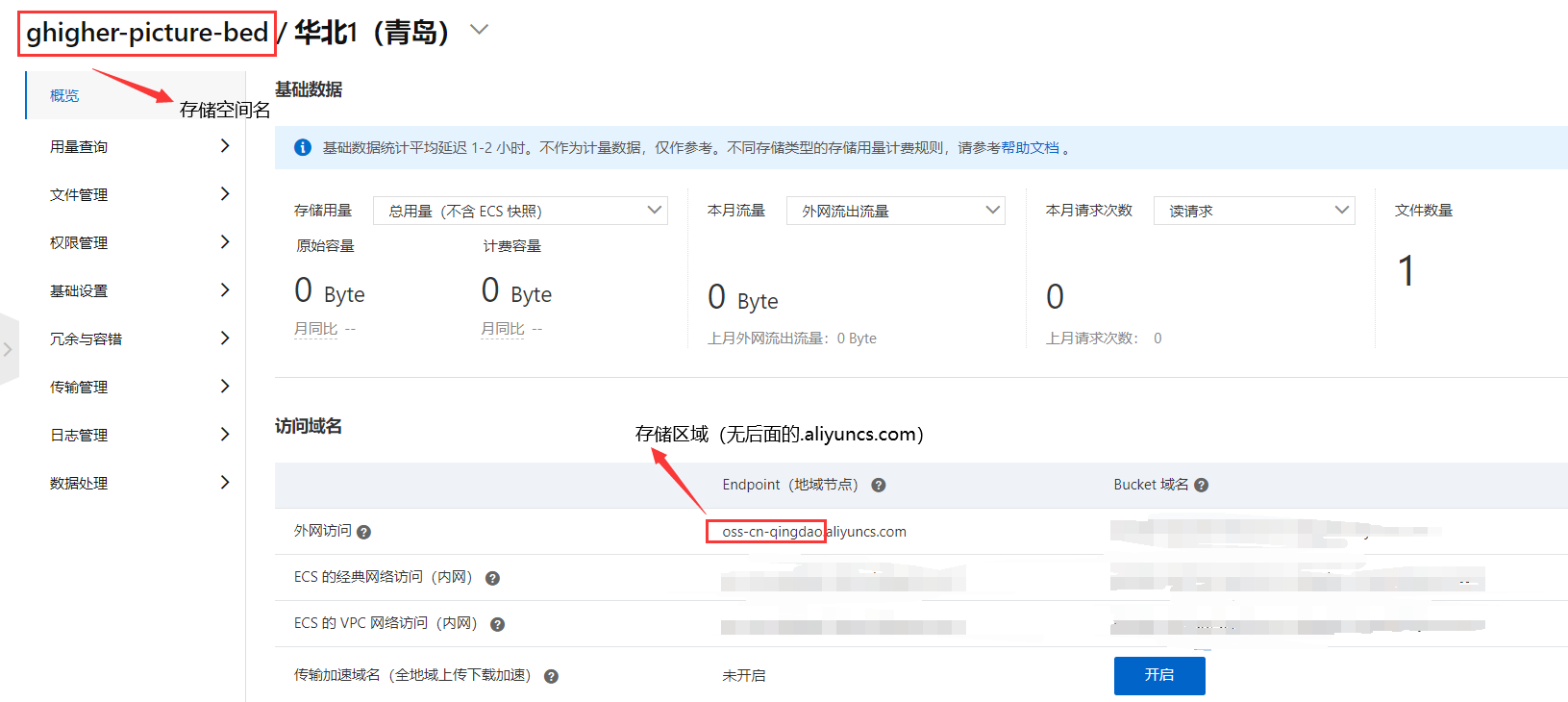Collapse the left sidebar with edge handle

pos(8,349)
